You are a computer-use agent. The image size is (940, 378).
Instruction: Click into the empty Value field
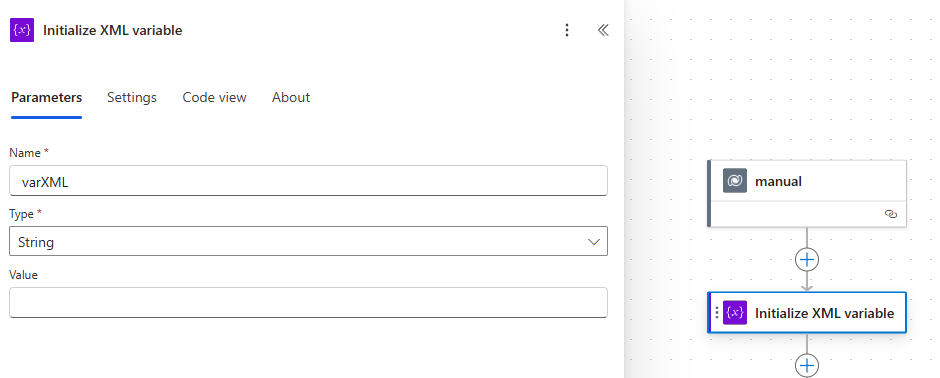(x=308, y=303)
